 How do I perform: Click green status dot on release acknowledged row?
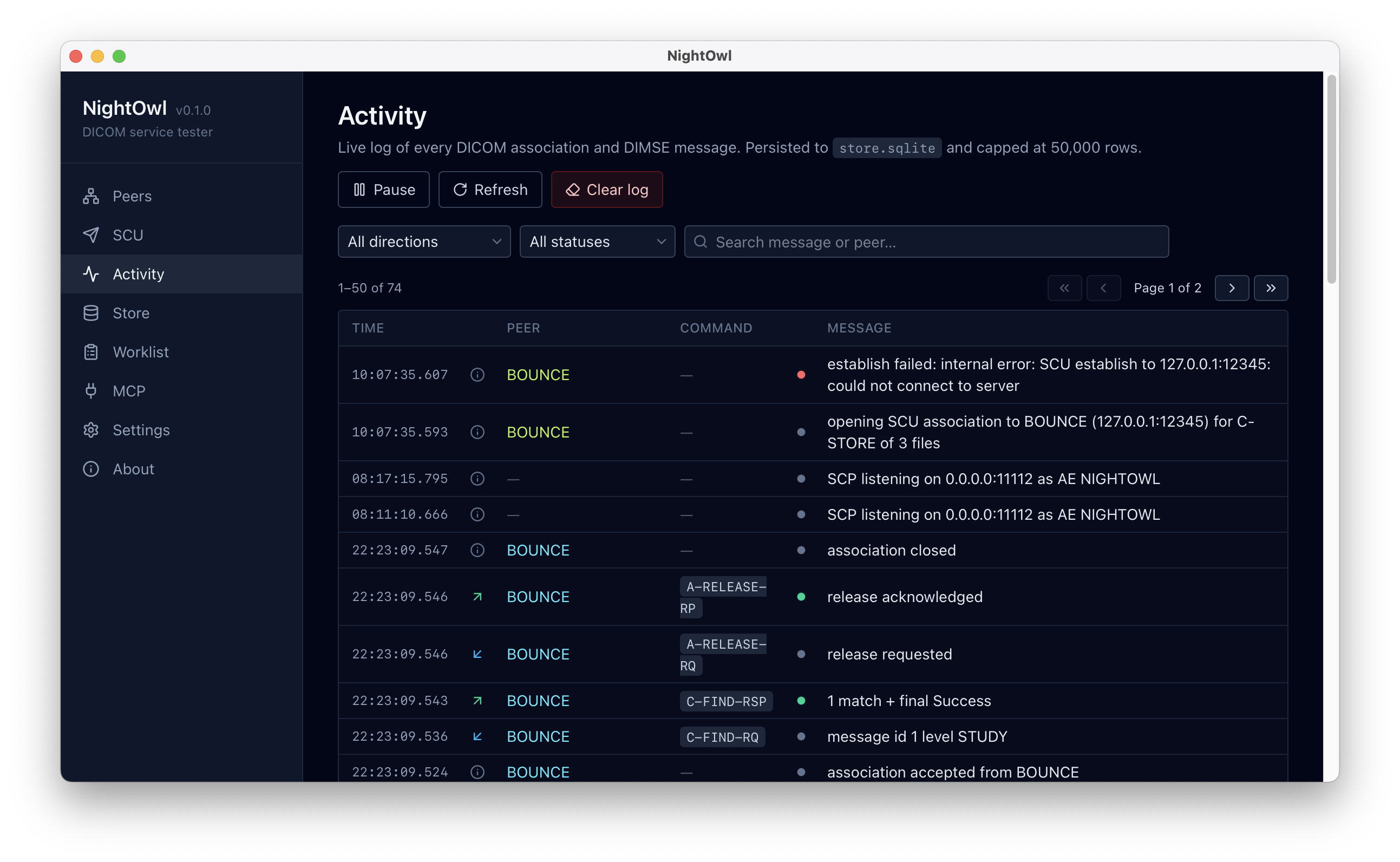pyautogui.click(x=801, y=596)
